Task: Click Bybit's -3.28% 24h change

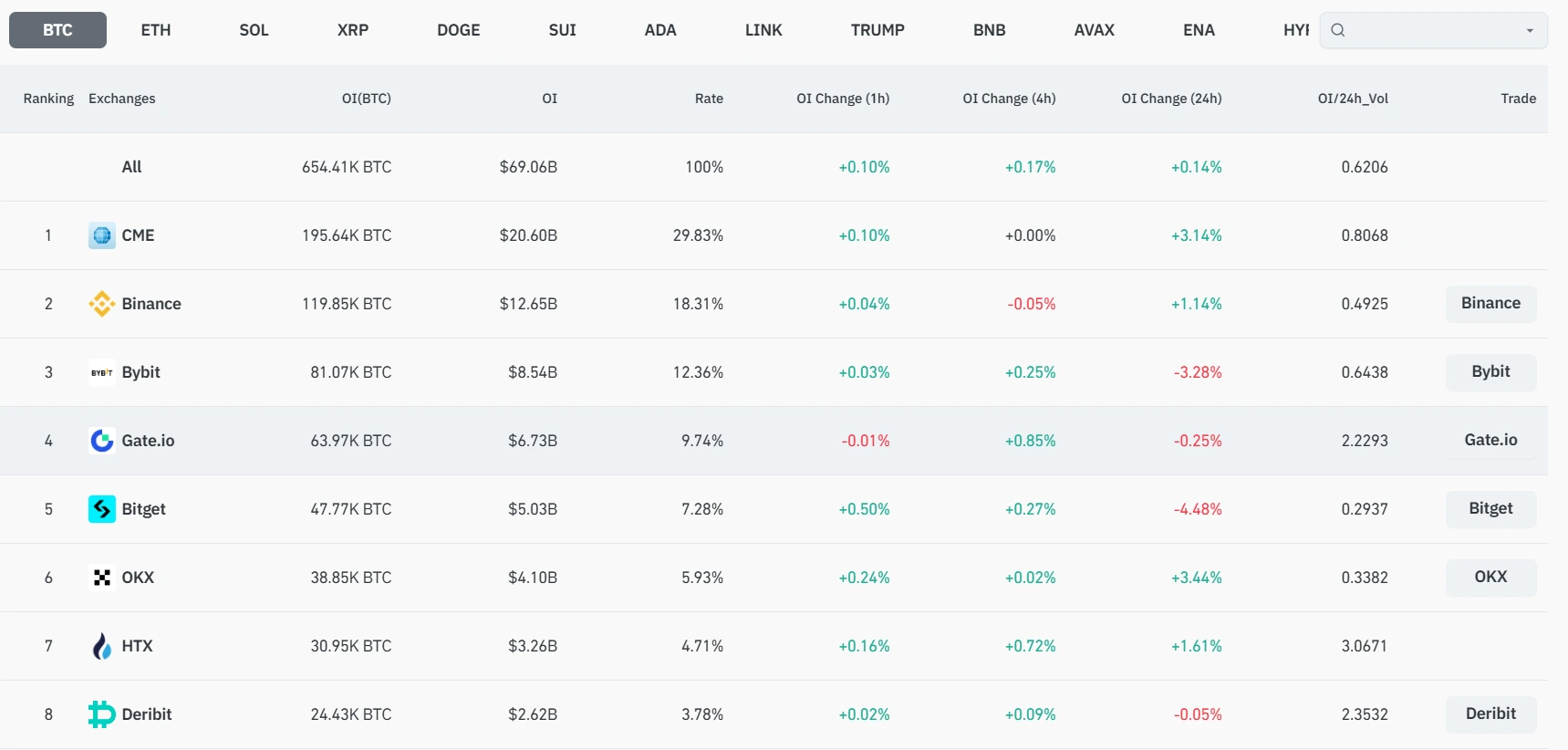Action: pos(1198,372)
